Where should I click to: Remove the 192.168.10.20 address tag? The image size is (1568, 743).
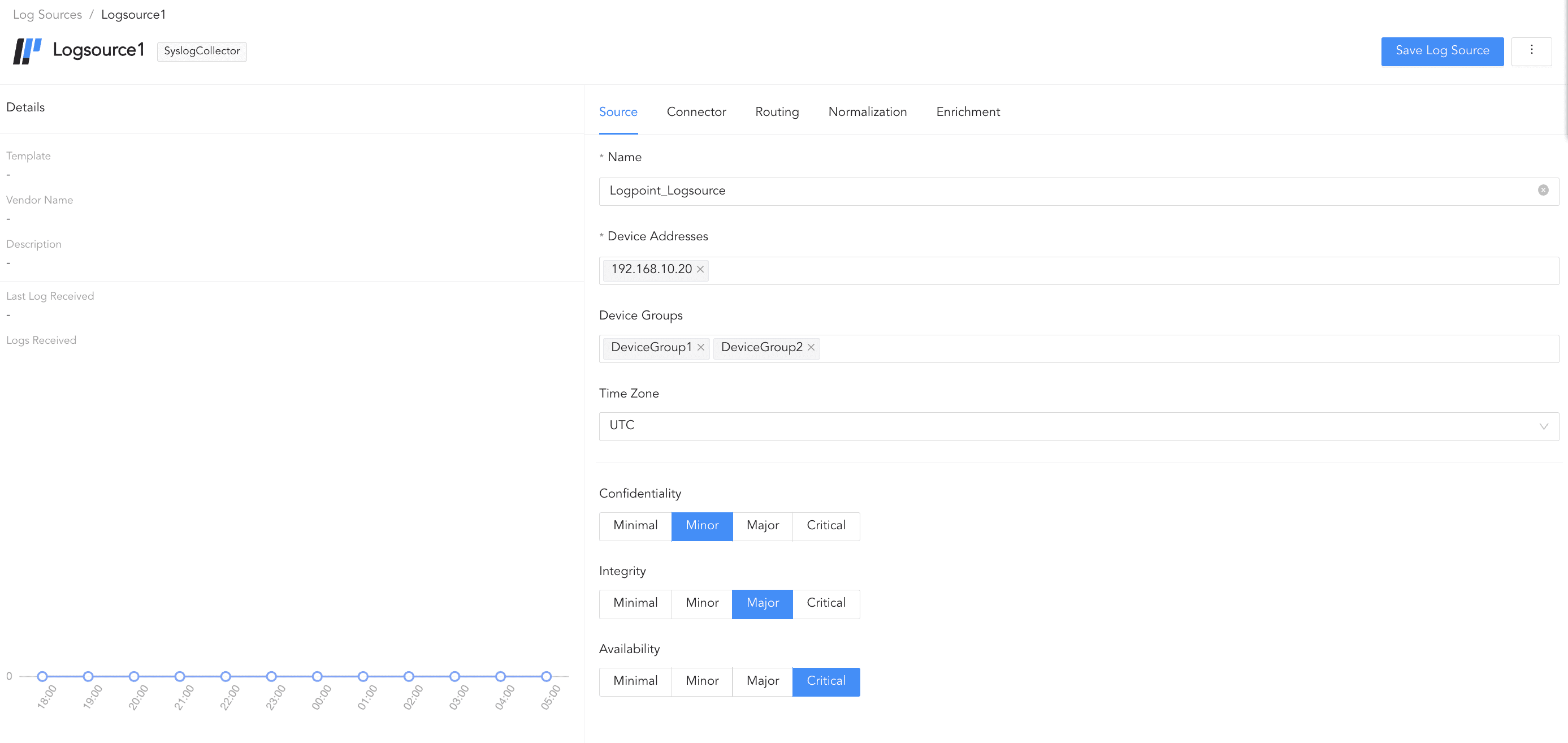(700, 269)
